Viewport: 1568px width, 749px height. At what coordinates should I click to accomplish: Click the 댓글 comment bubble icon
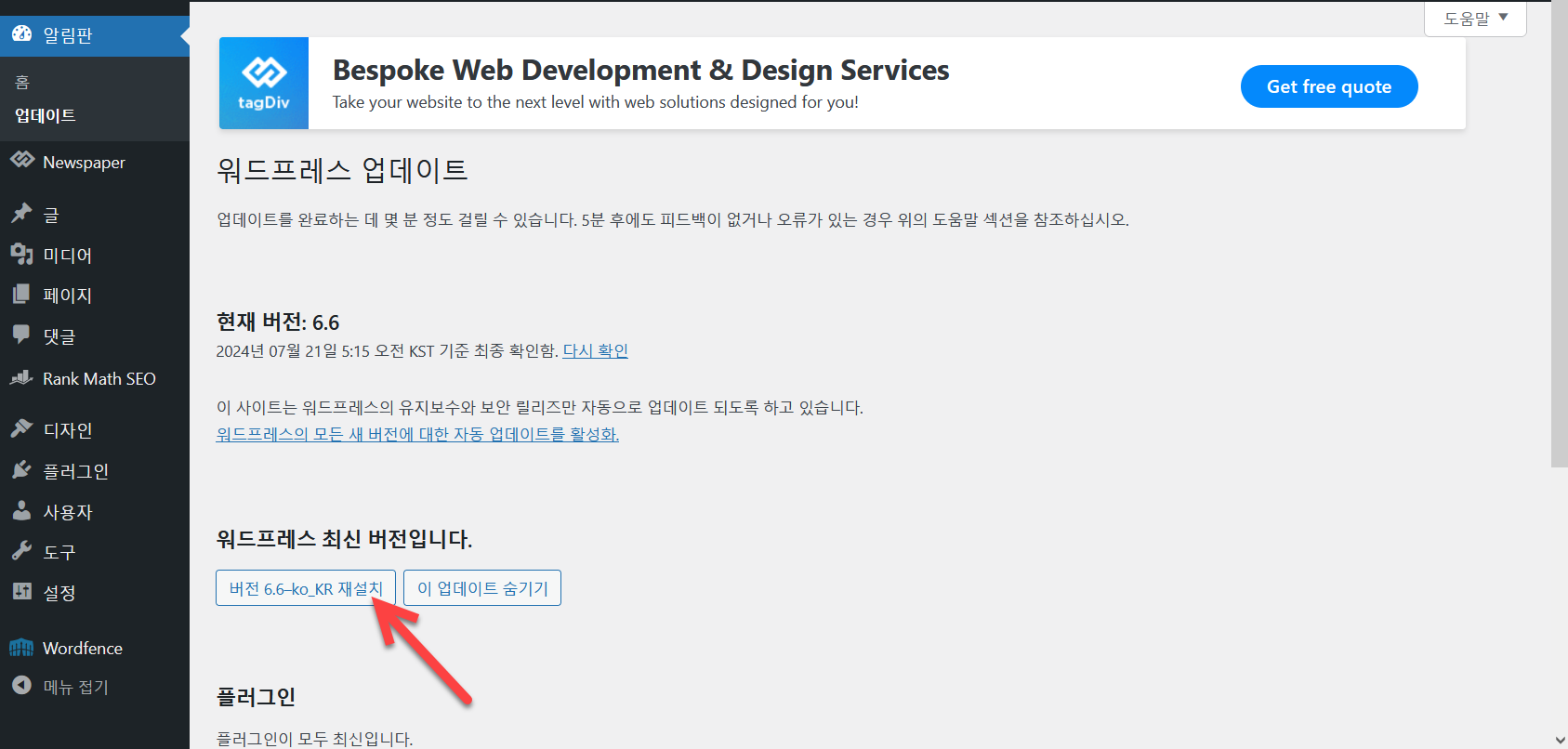point(21,335)
